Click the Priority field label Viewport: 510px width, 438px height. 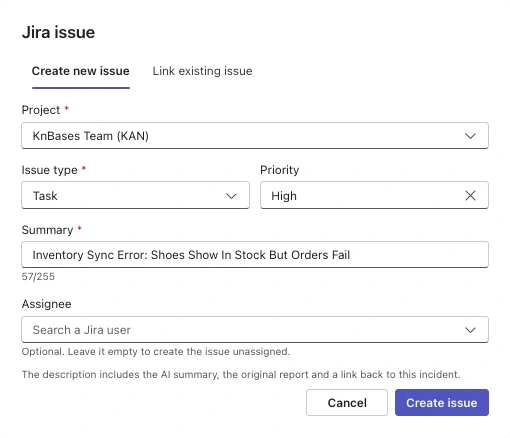coord(280,170)
